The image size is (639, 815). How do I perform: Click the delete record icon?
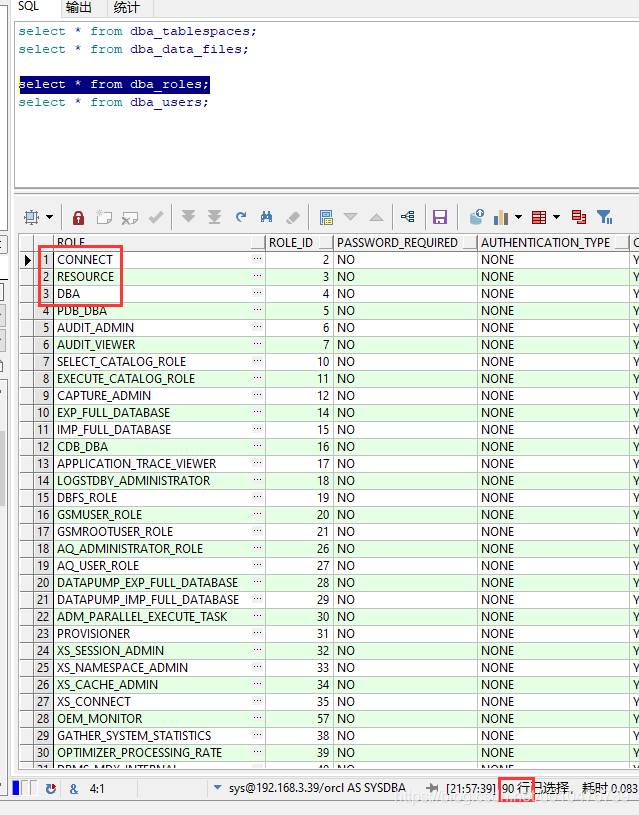(129, 217)
